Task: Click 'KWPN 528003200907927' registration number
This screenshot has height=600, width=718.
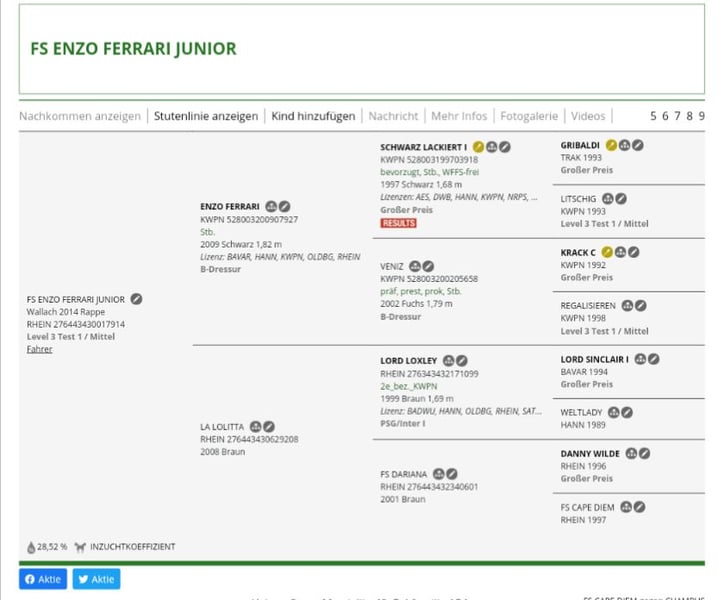Action: [x=249, y=219]
